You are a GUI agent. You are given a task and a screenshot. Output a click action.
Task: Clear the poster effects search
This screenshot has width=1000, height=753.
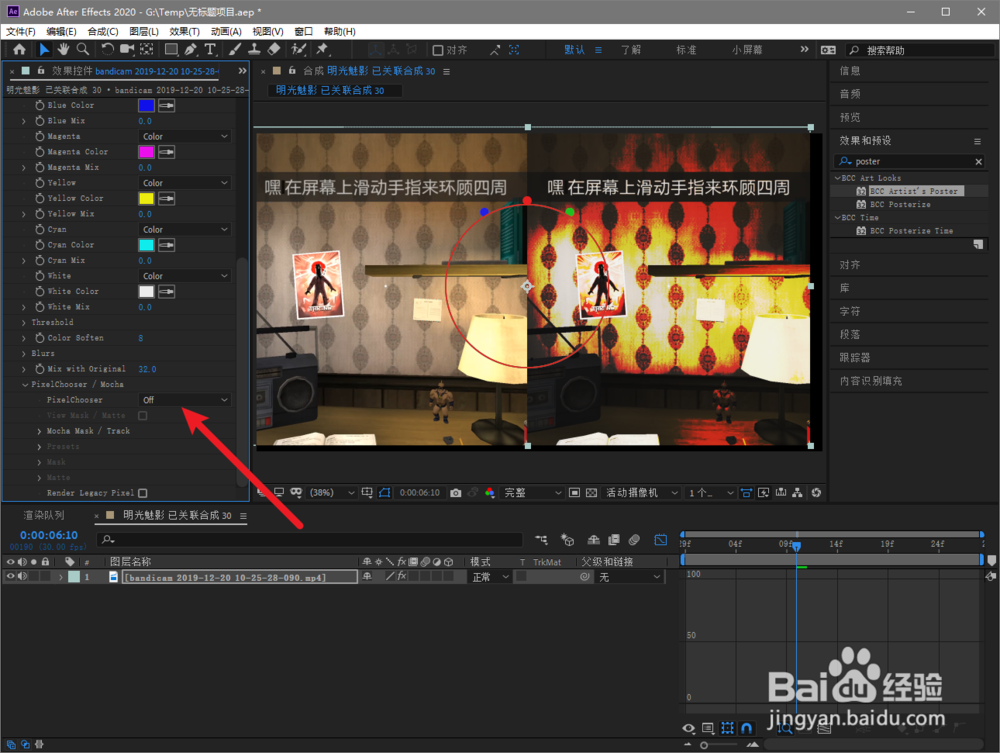click(978, 162)
